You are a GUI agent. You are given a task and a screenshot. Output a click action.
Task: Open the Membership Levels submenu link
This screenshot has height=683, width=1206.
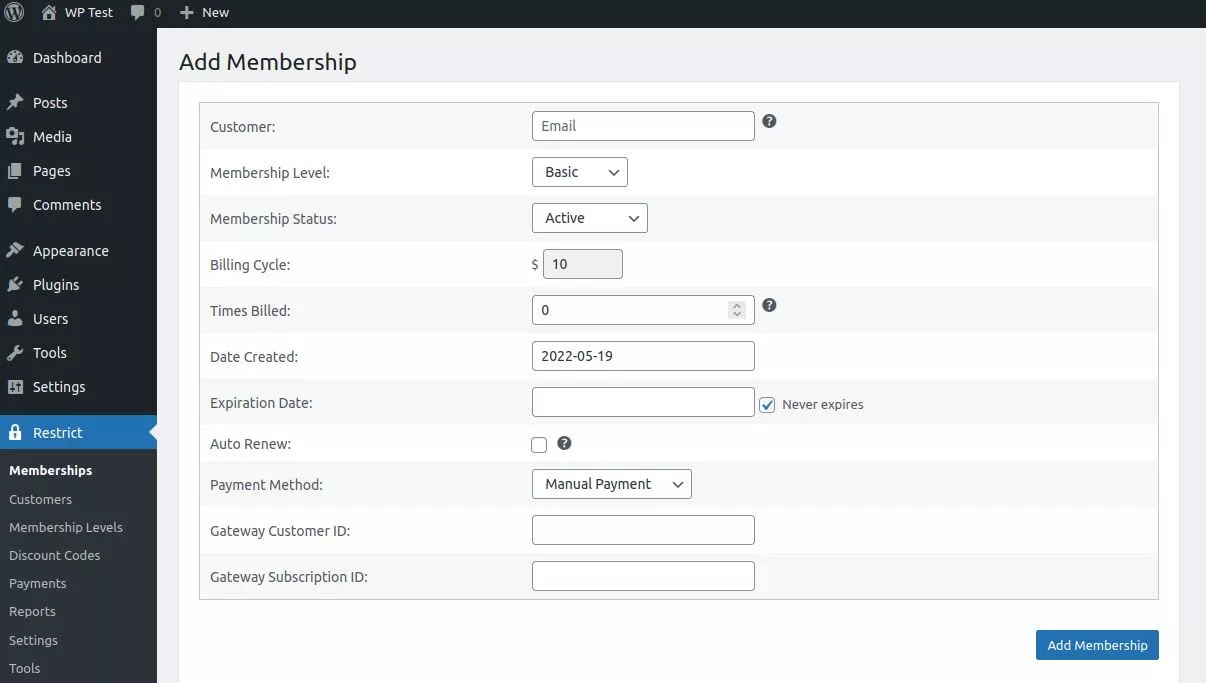click(x=66, y=527)
